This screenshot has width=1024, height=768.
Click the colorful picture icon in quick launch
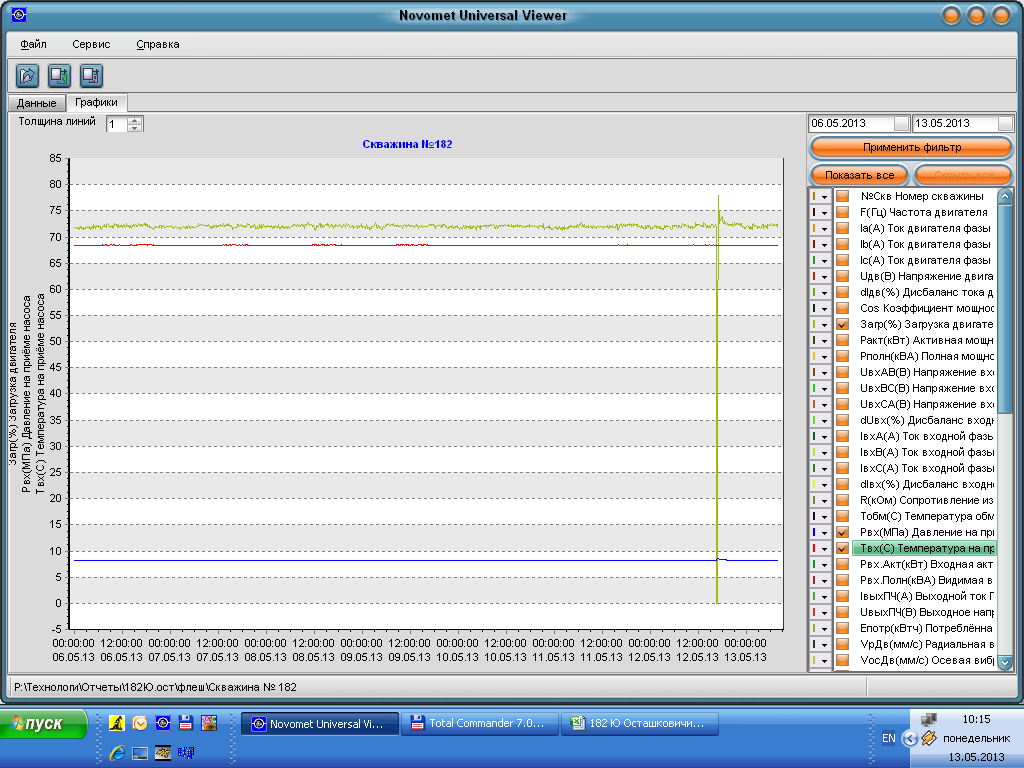(x=208, y=722)
